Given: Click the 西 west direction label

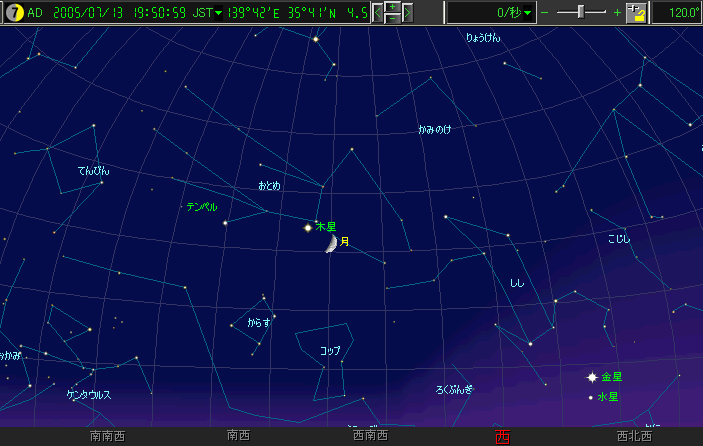Looking at the screenshot, I should point(502,437).
